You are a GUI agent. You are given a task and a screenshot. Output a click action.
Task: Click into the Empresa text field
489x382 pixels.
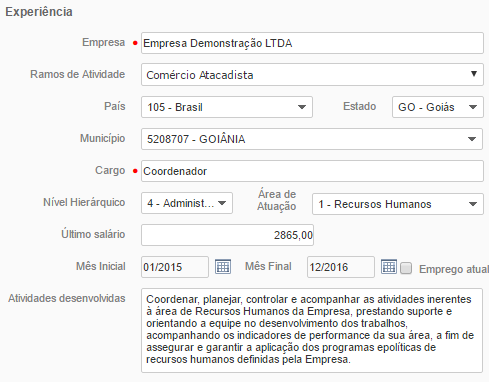point(312,43)
